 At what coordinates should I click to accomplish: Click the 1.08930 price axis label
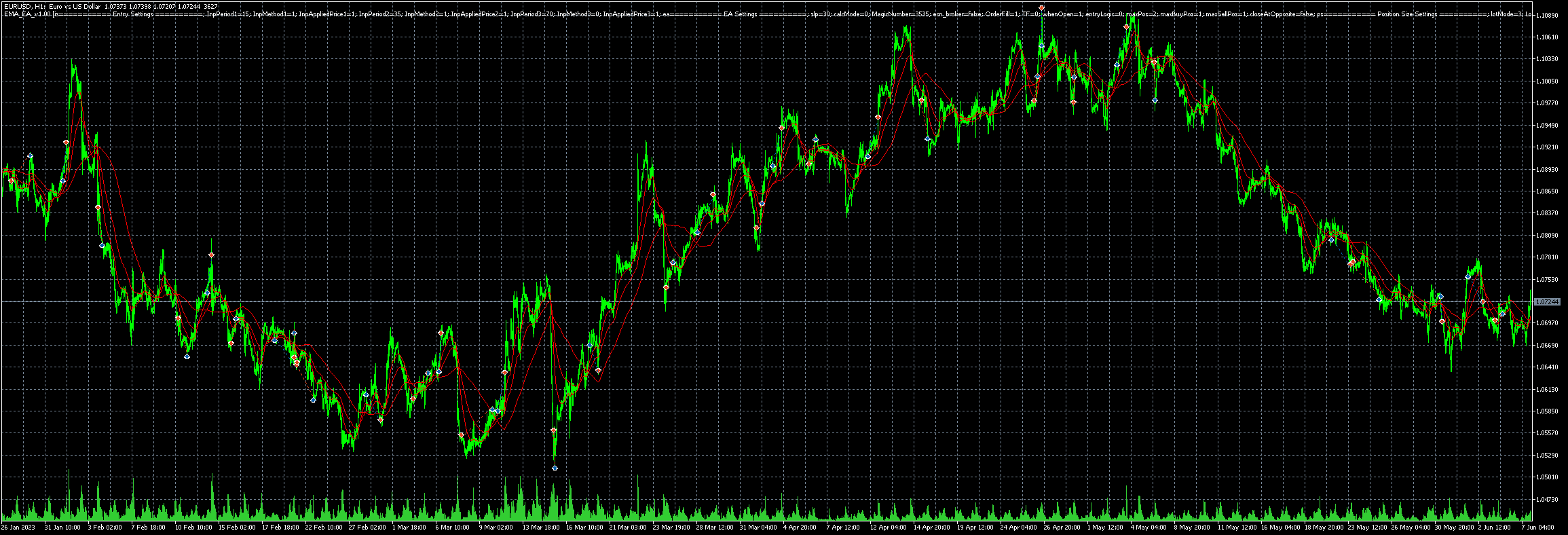[1548, 169]
